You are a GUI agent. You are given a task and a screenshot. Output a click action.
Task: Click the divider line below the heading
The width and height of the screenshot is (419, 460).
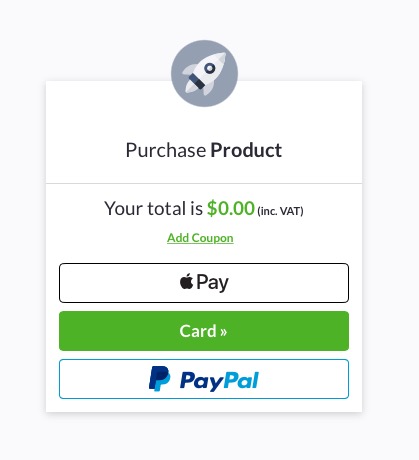[x=204, y=183]
